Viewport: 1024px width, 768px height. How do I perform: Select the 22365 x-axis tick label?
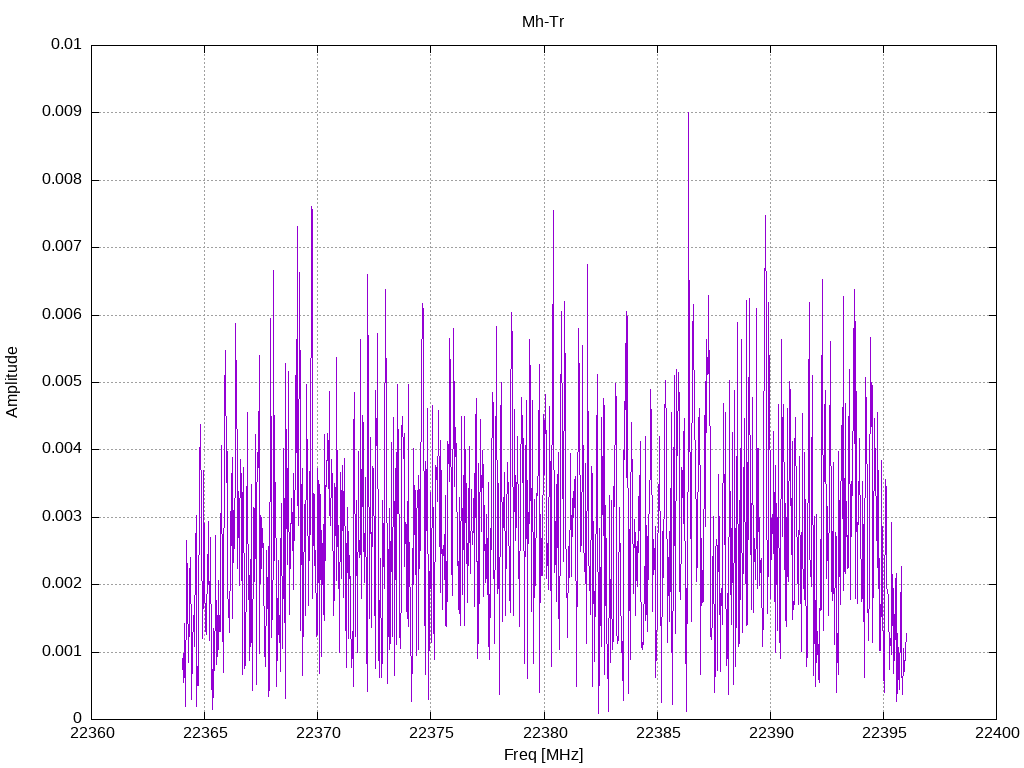point(205,733)
